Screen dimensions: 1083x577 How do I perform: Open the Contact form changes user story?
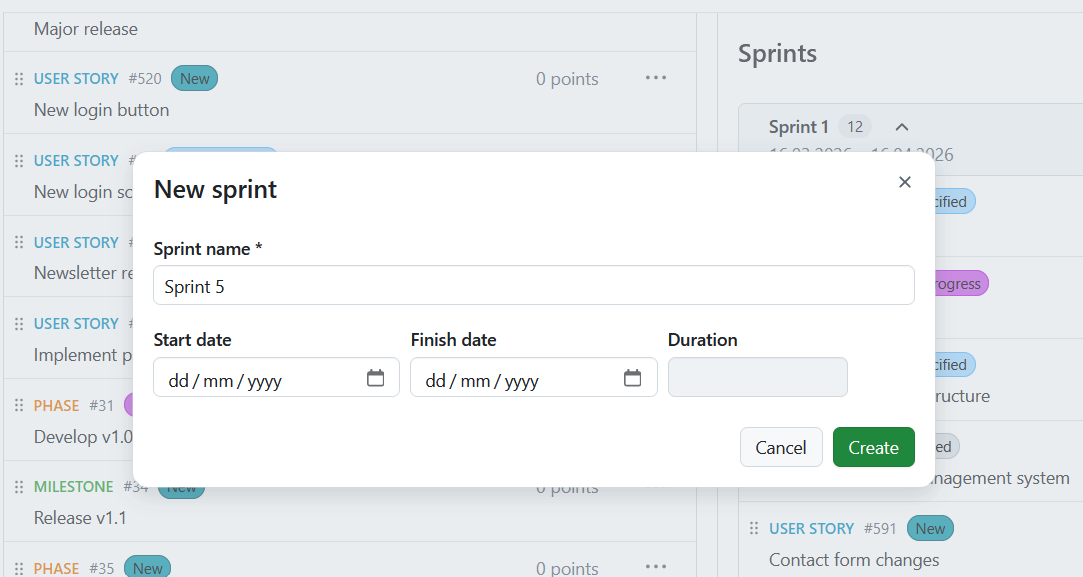pos(854,559)
